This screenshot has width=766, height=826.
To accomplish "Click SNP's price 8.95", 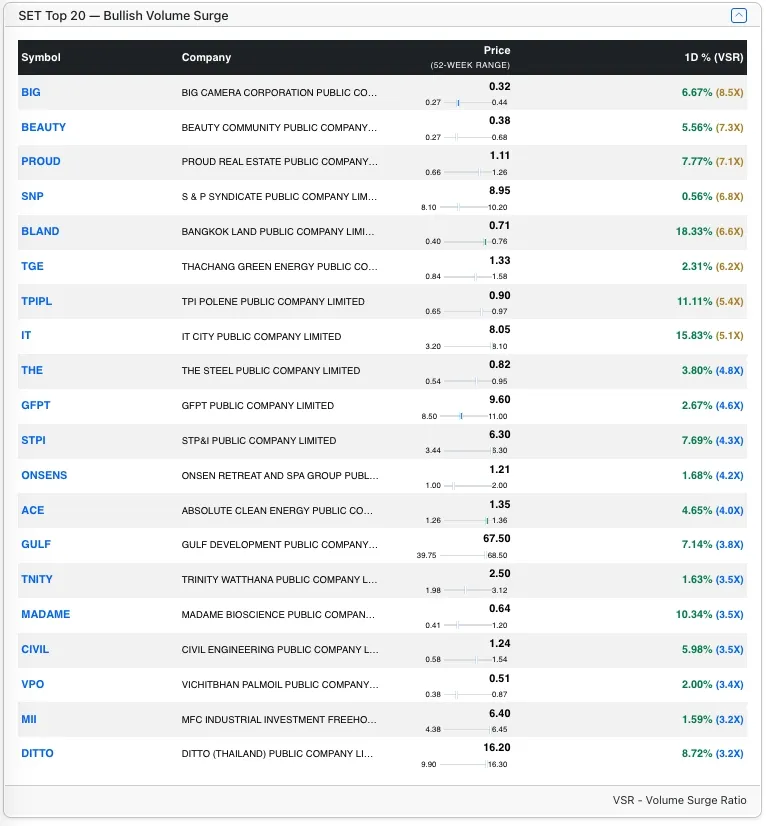I will click(x=499, y=190).
